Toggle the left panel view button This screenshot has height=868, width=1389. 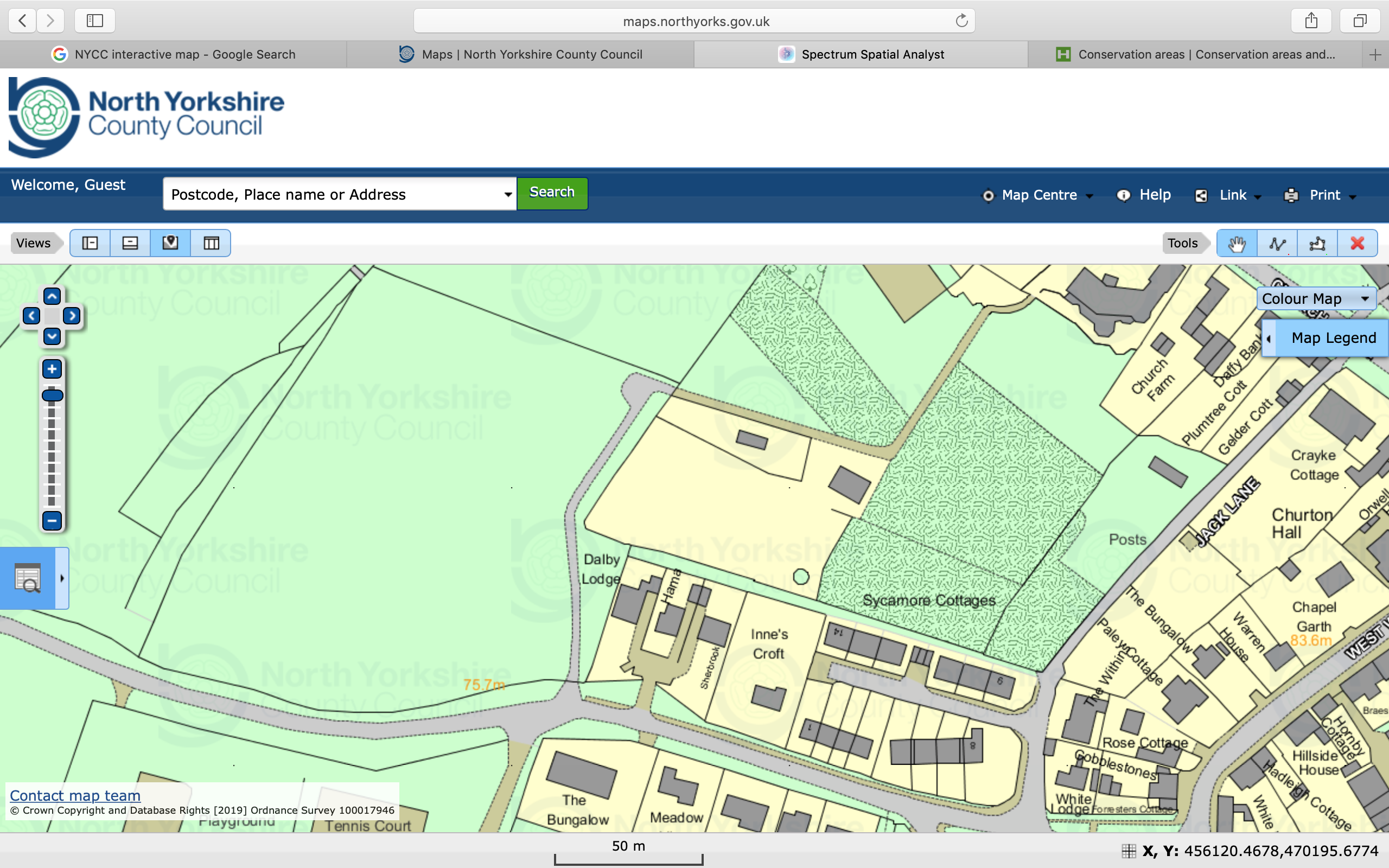click(x=90, y=244)
